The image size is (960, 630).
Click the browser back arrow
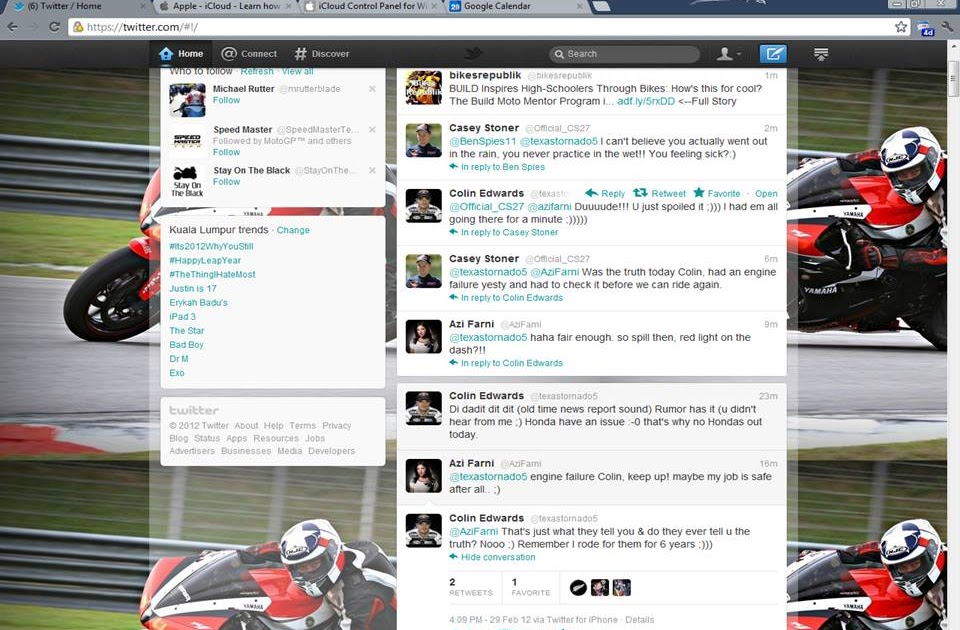coord(12,27)
